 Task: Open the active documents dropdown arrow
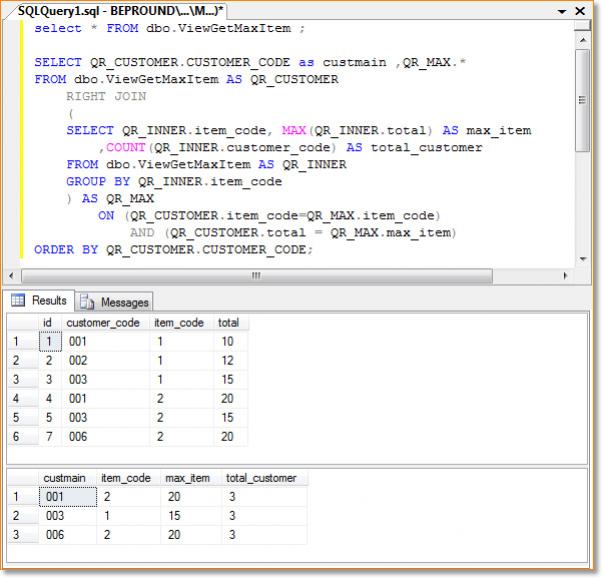562,10
